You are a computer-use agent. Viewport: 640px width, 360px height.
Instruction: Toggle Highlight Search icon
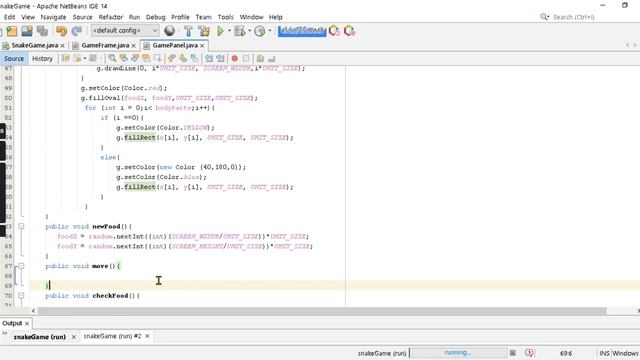(146, 59)
